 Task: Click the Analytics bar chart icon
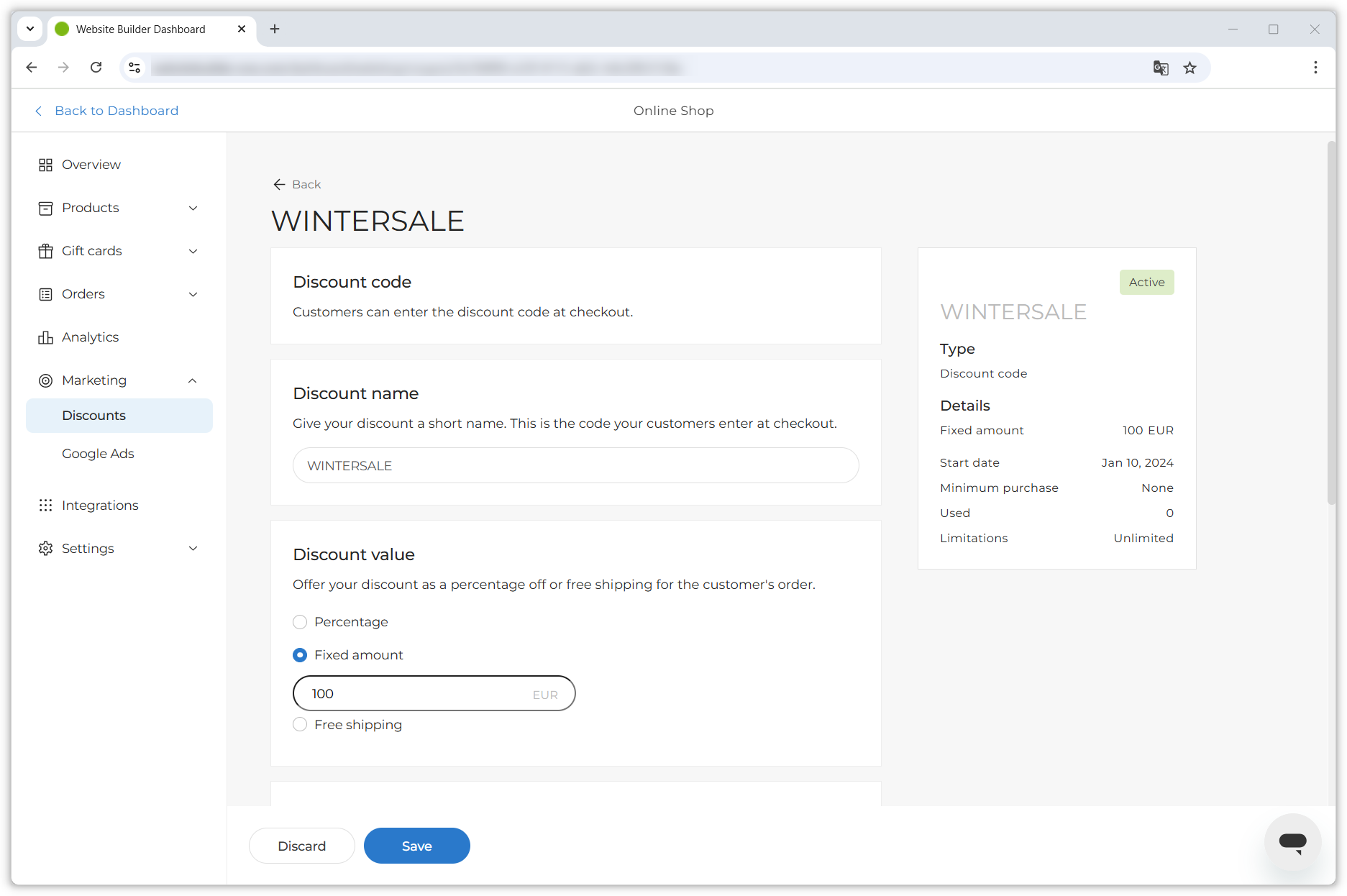45,337
